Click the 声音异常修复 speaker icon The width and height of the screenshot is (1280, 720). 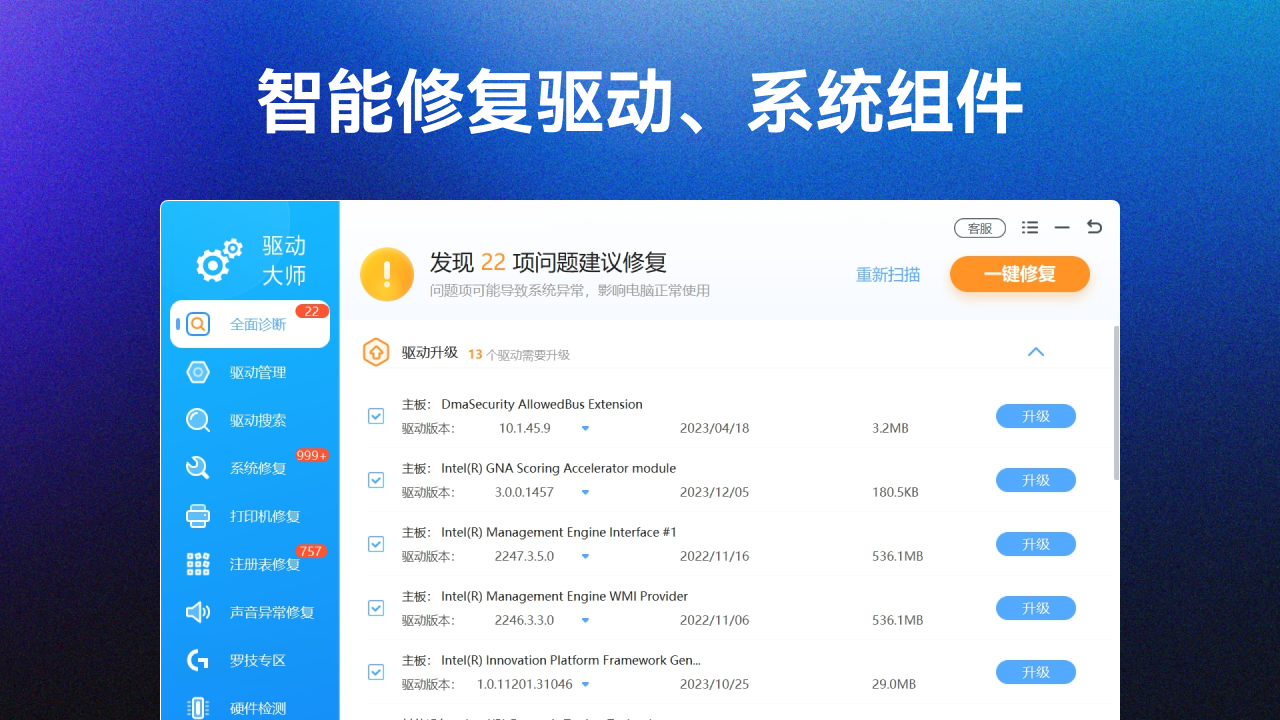(198, 612)
